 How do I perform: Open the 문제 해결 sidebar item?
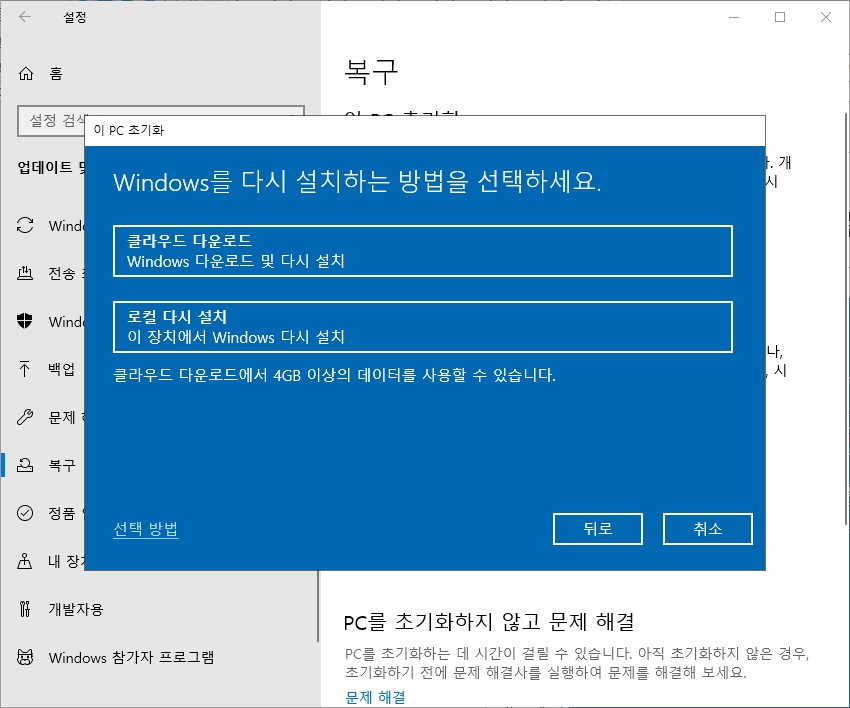(x=55, y=417)
